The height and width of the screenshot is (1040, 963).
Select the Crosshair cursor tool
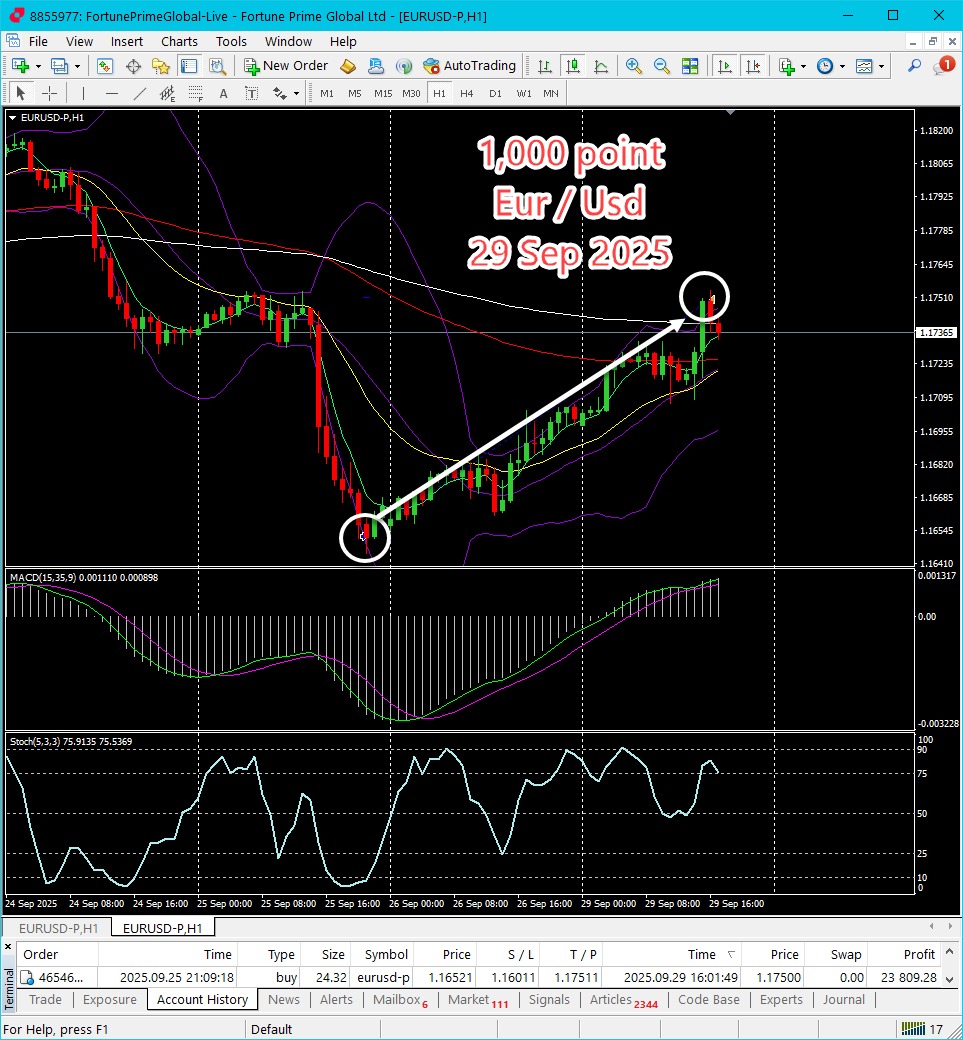click(49, 93)
